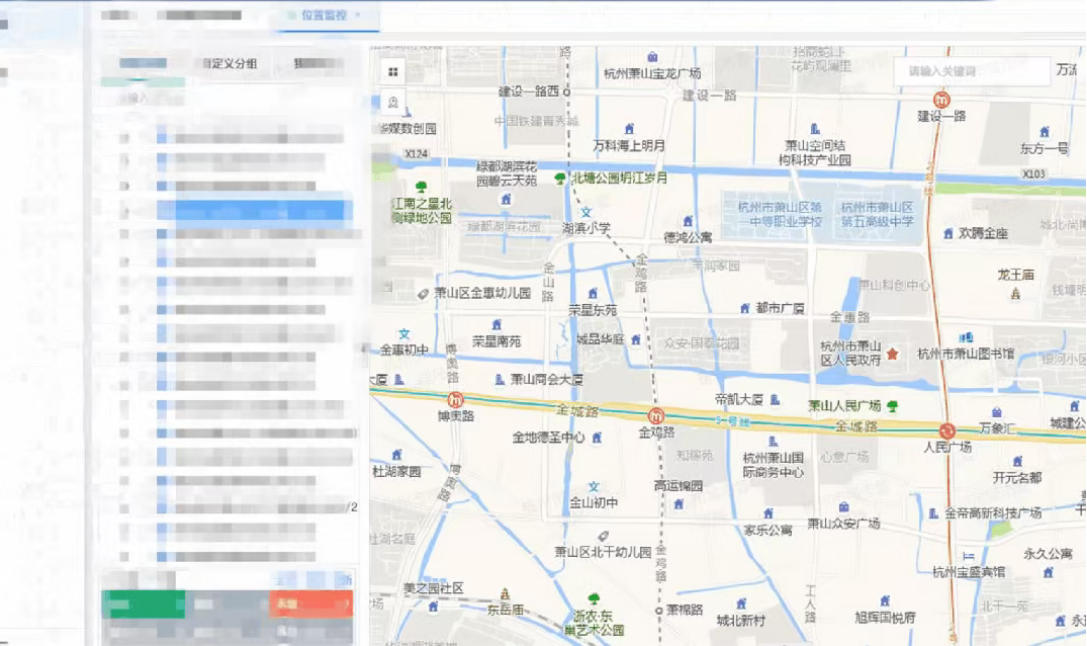This screenshot has width=1087, height=646.
Task: Click the red star government marker
Action: [x=892, y=354]
